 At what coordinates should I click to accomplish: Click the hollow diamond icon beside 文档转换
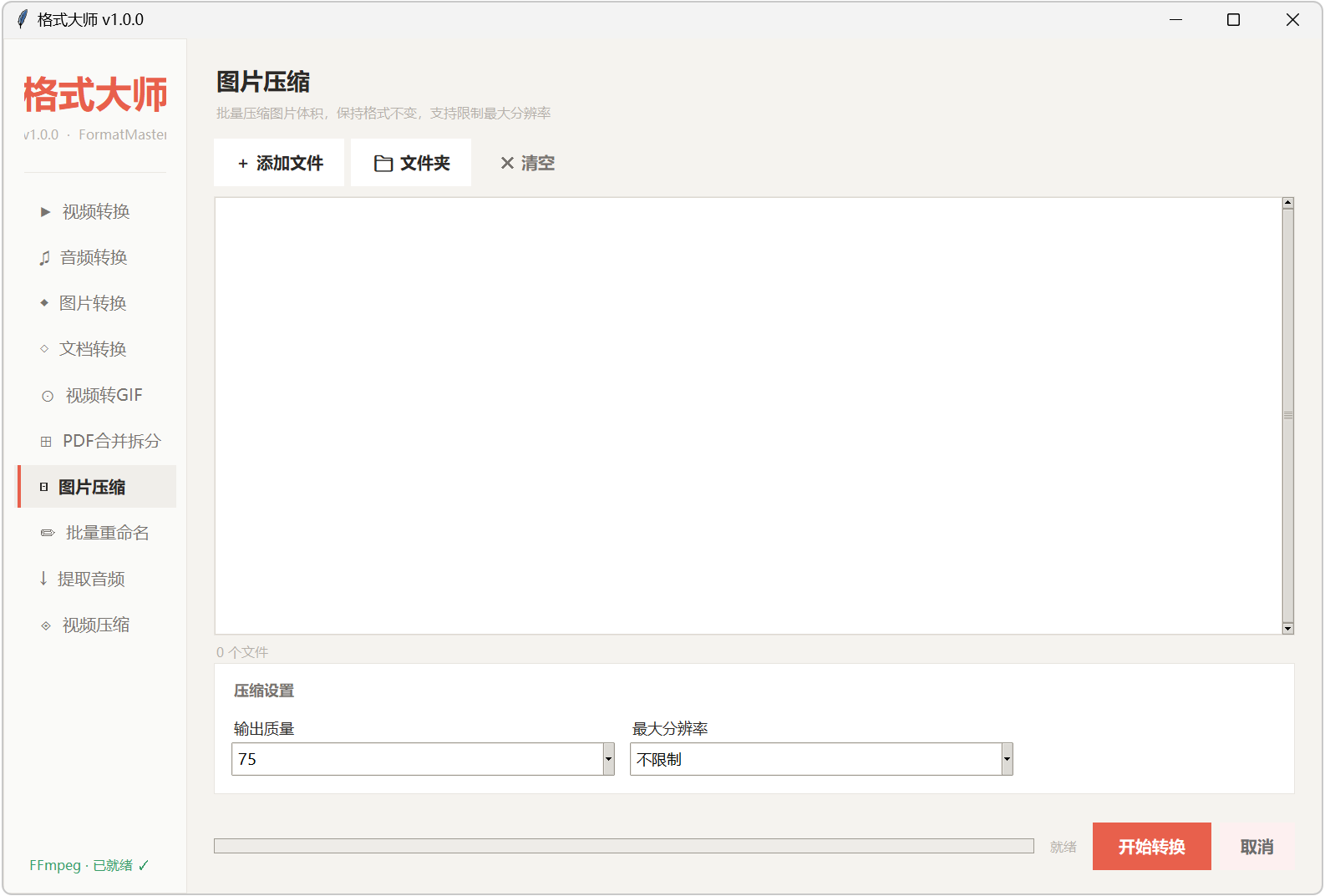click(x=44, y=349)
